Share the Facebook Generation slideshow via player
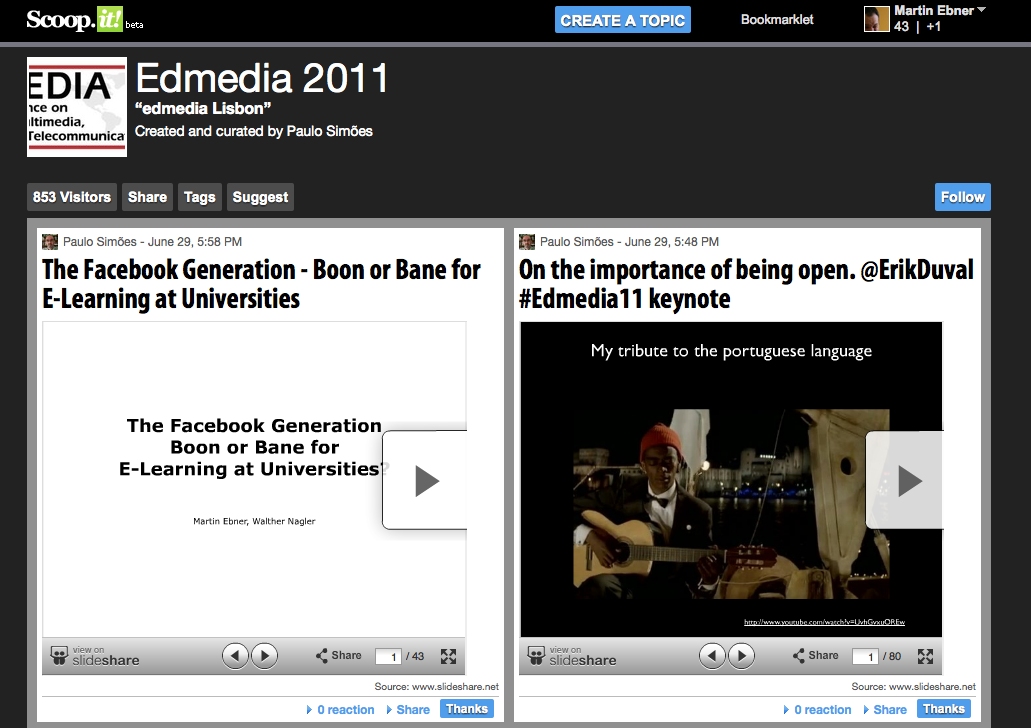This screenshot has height=728, width=1031. click(338, 656)
